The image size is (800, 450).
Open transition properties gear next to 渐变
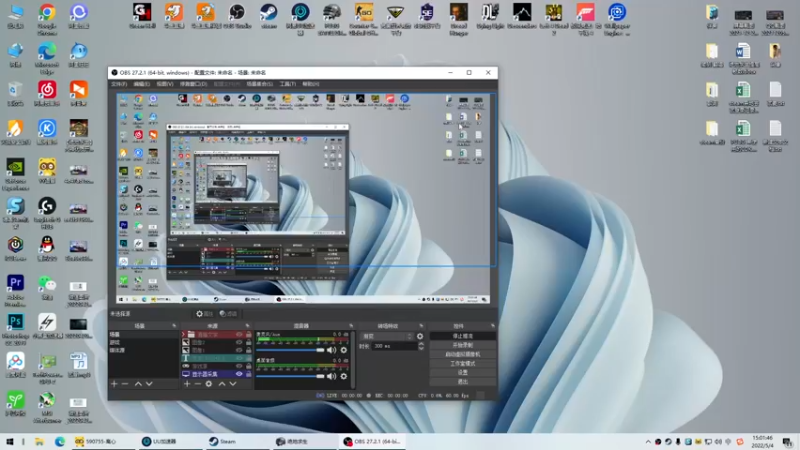click(x=420, y=336)
